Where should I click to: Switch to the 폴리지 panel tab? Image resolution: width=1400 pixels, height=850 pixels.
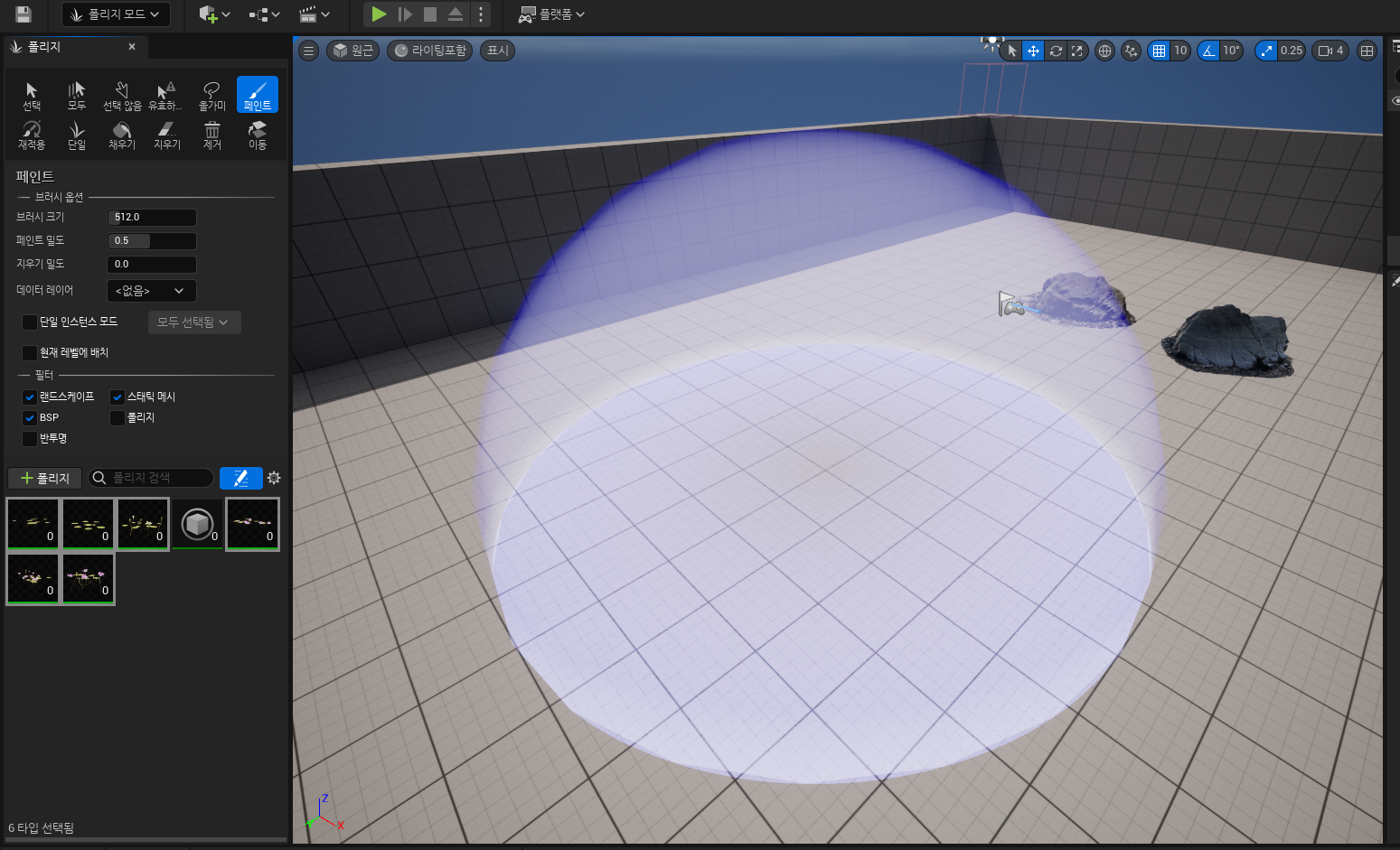[x=74, y=47]
